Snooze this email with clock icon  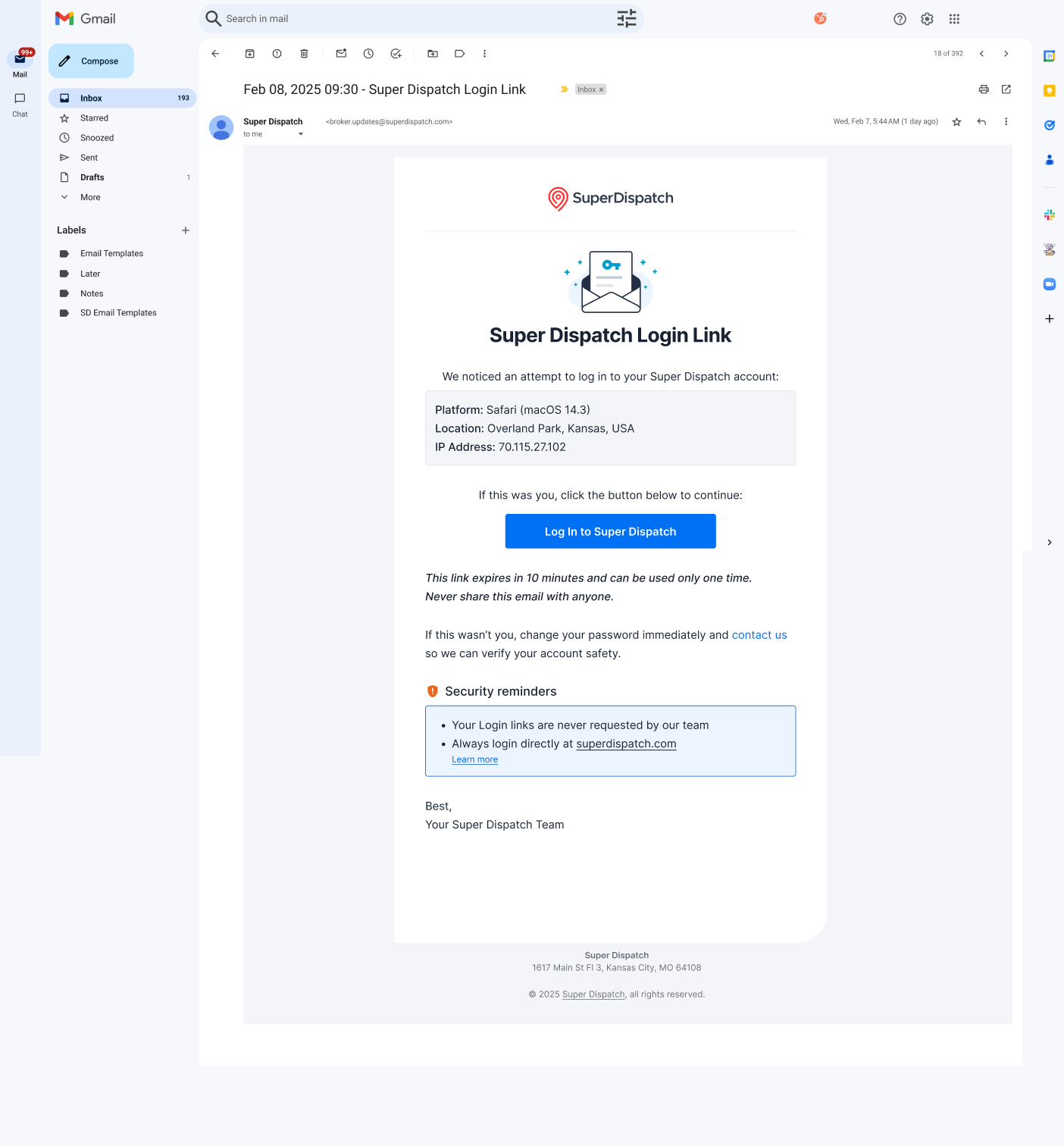[x=368, y=54]
